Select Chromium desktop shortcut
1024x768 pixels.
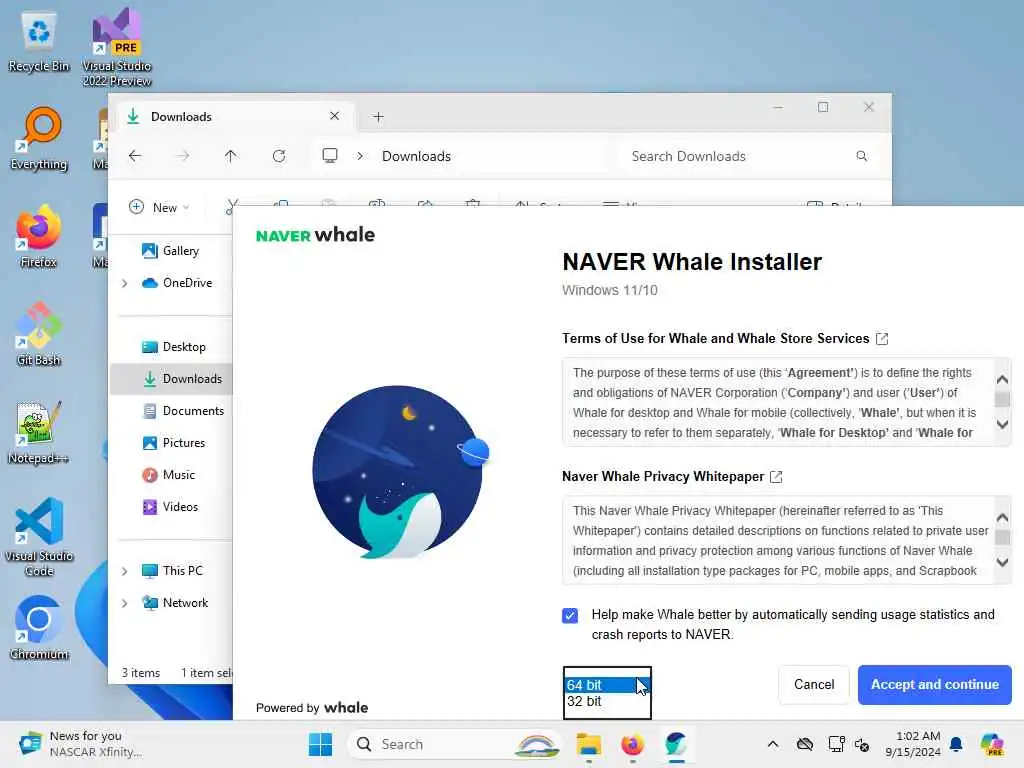tap(39, 628)
